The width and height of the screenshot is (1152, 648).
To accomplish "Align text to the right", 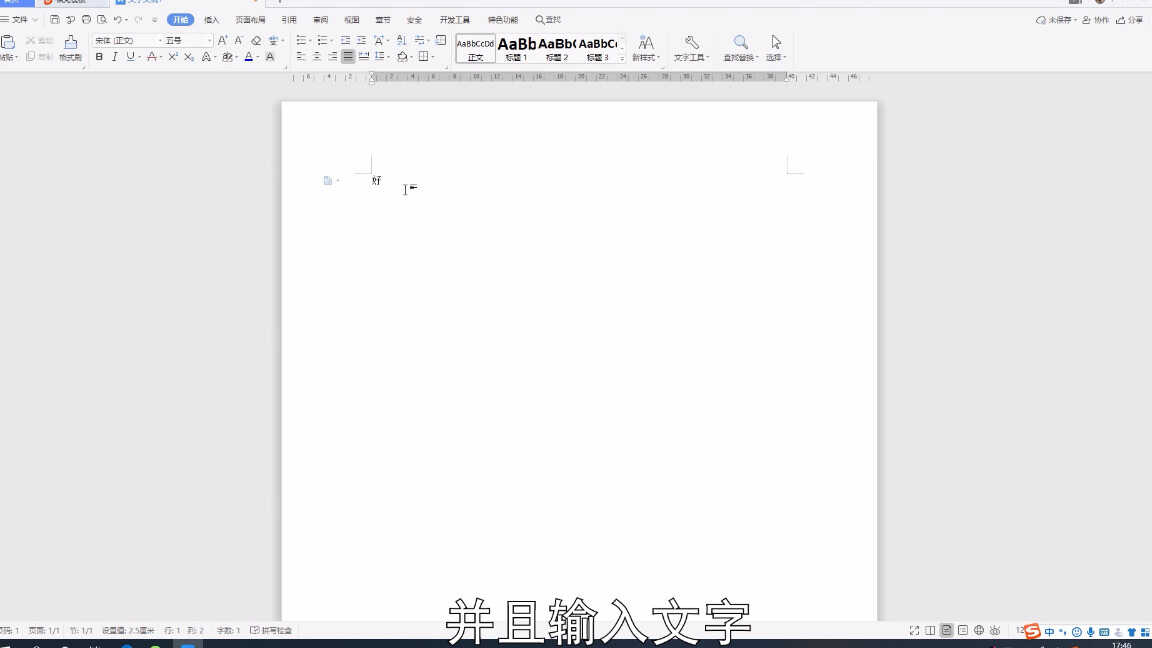I will 333,57.
